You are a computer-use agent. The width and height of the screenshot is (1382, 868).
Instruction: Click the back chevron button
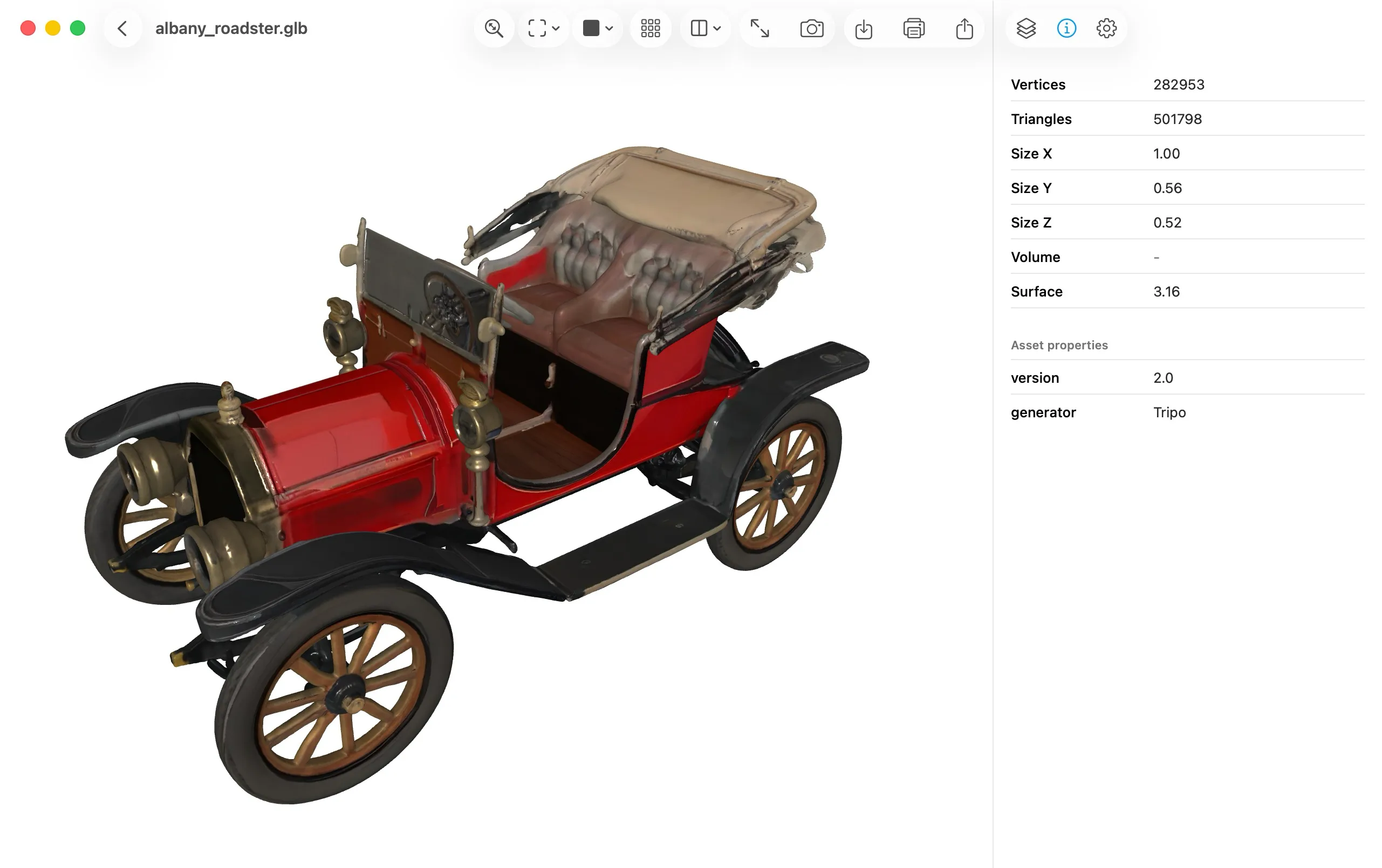click(122, 28)
